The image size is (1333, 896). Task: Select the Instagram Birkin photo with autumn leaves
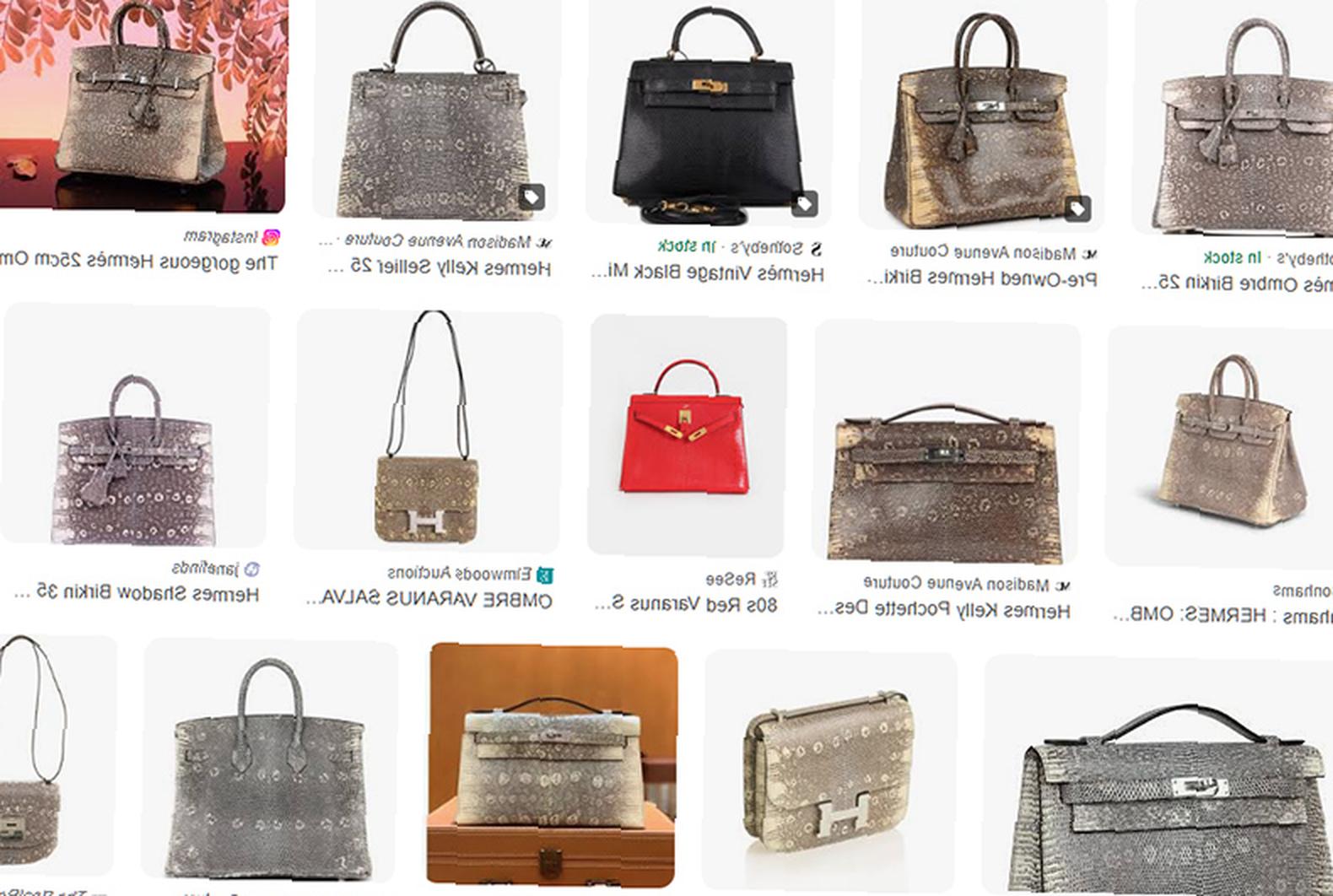click(142, 105)
